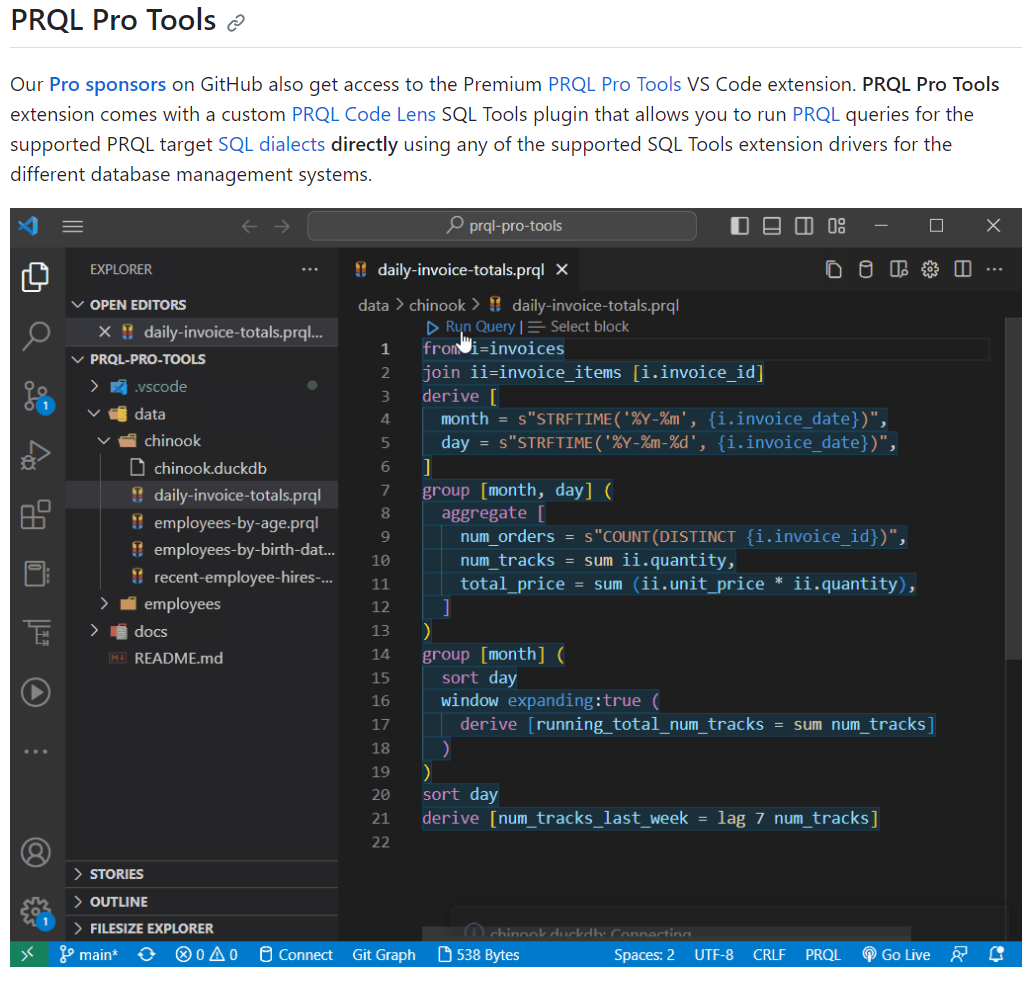Click the editor vertical scrollbar

[x=1013, y=487]
